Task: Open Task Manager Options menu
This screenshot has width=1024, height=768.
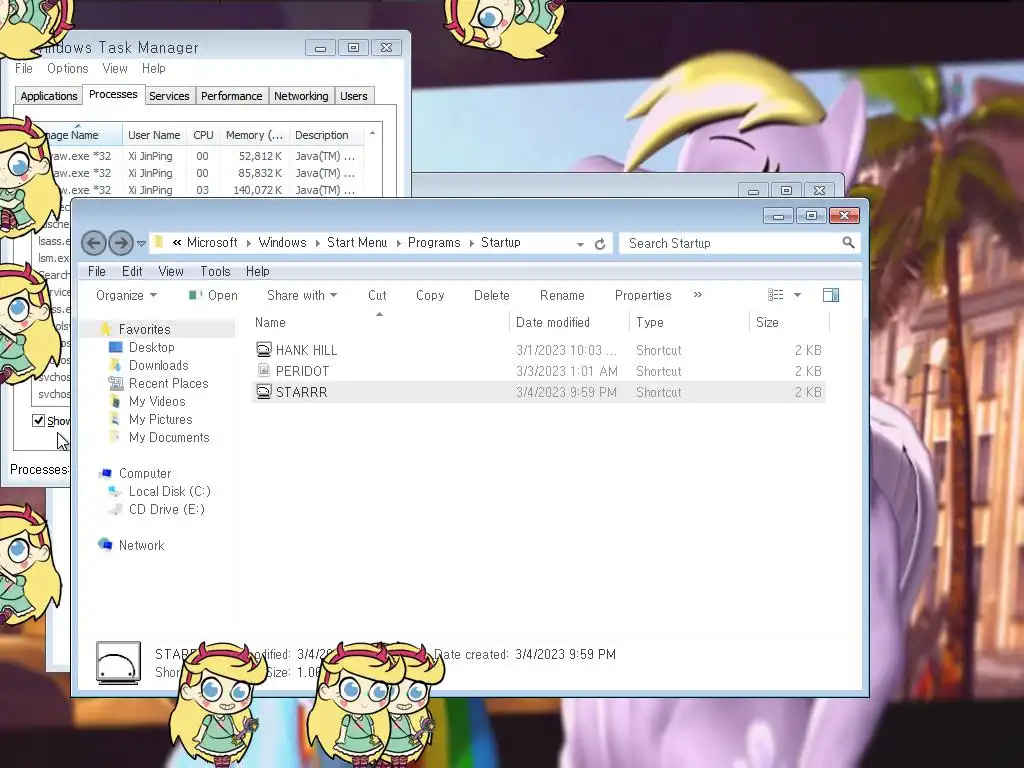Action: 67,69
